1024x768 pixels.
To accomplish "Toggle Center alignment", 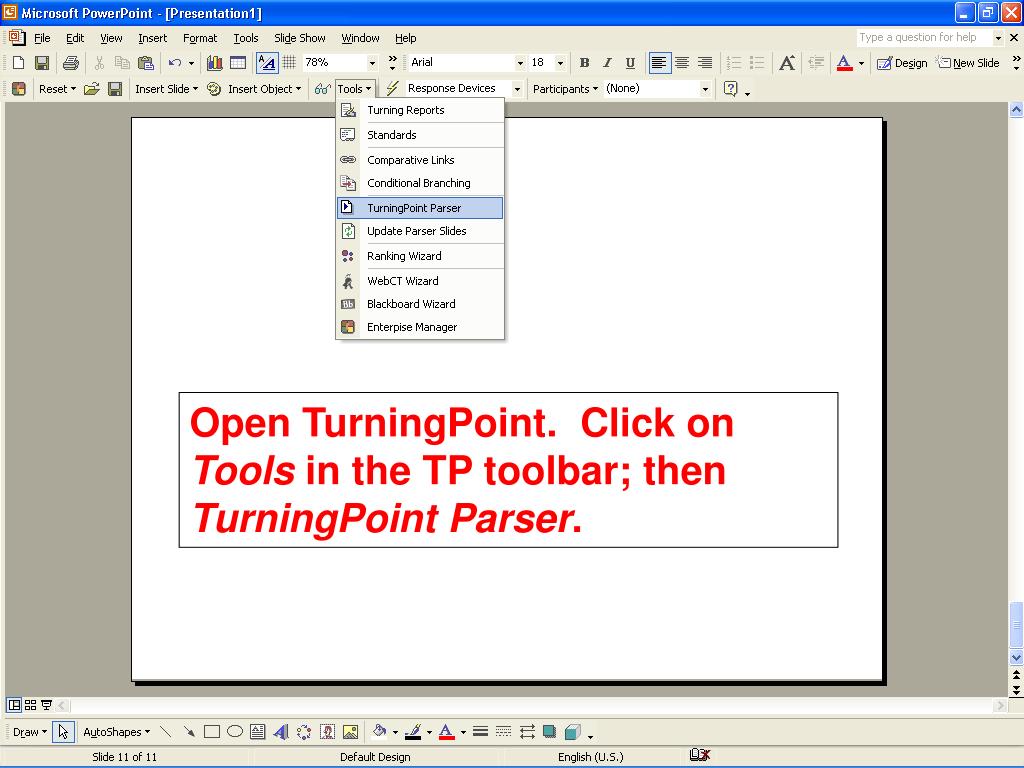I will [682, 63].
